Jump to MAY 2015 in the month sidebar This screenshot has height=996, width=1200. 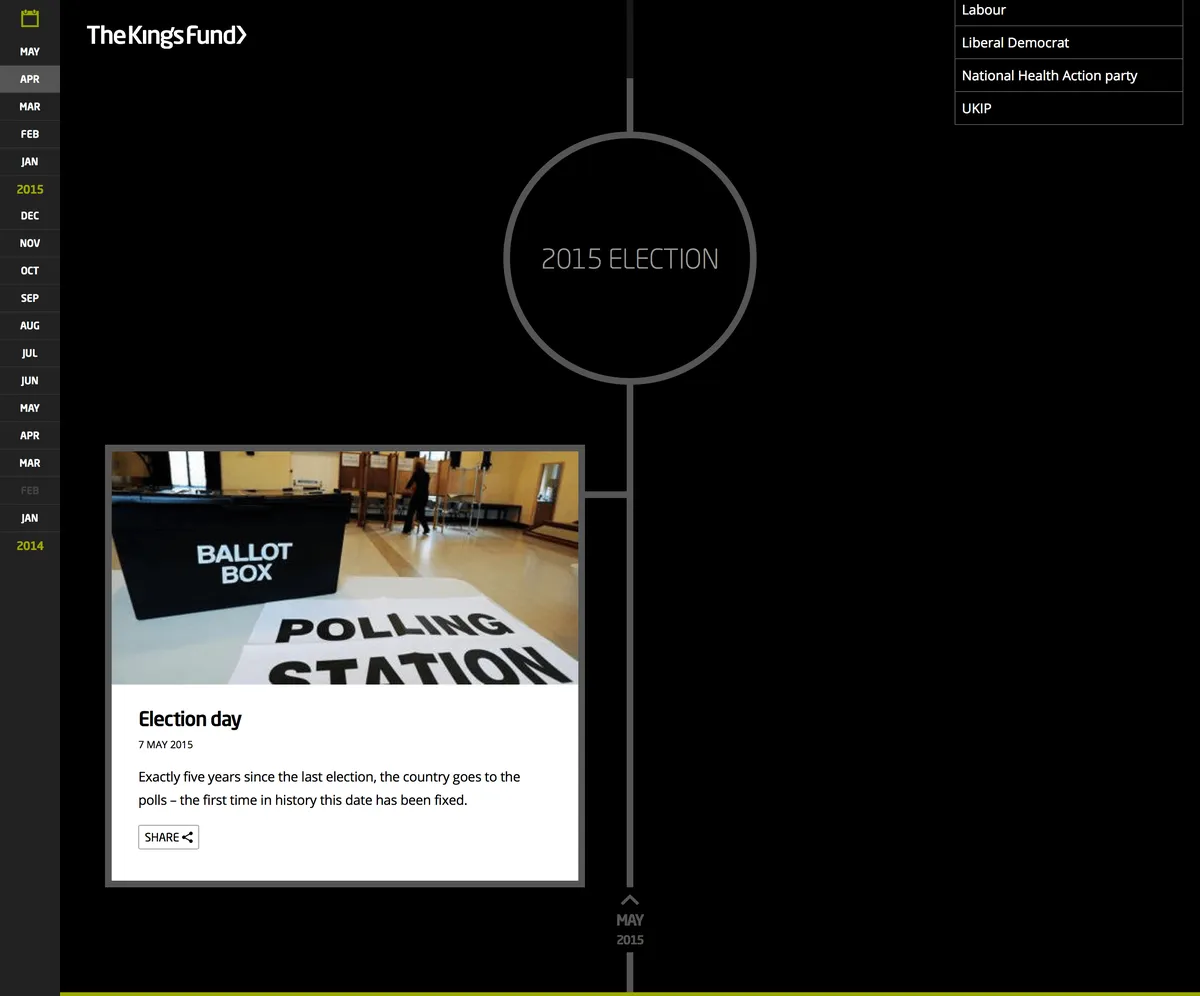[x=30, y=52]
